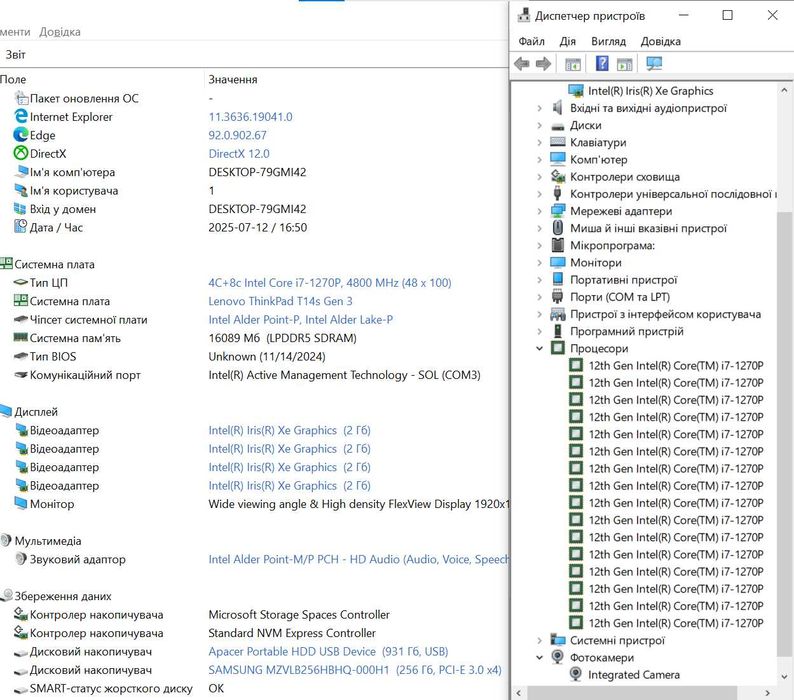
Task: Click the green DirectX icon
Action: pyautogui.click(x=21, y=153)
